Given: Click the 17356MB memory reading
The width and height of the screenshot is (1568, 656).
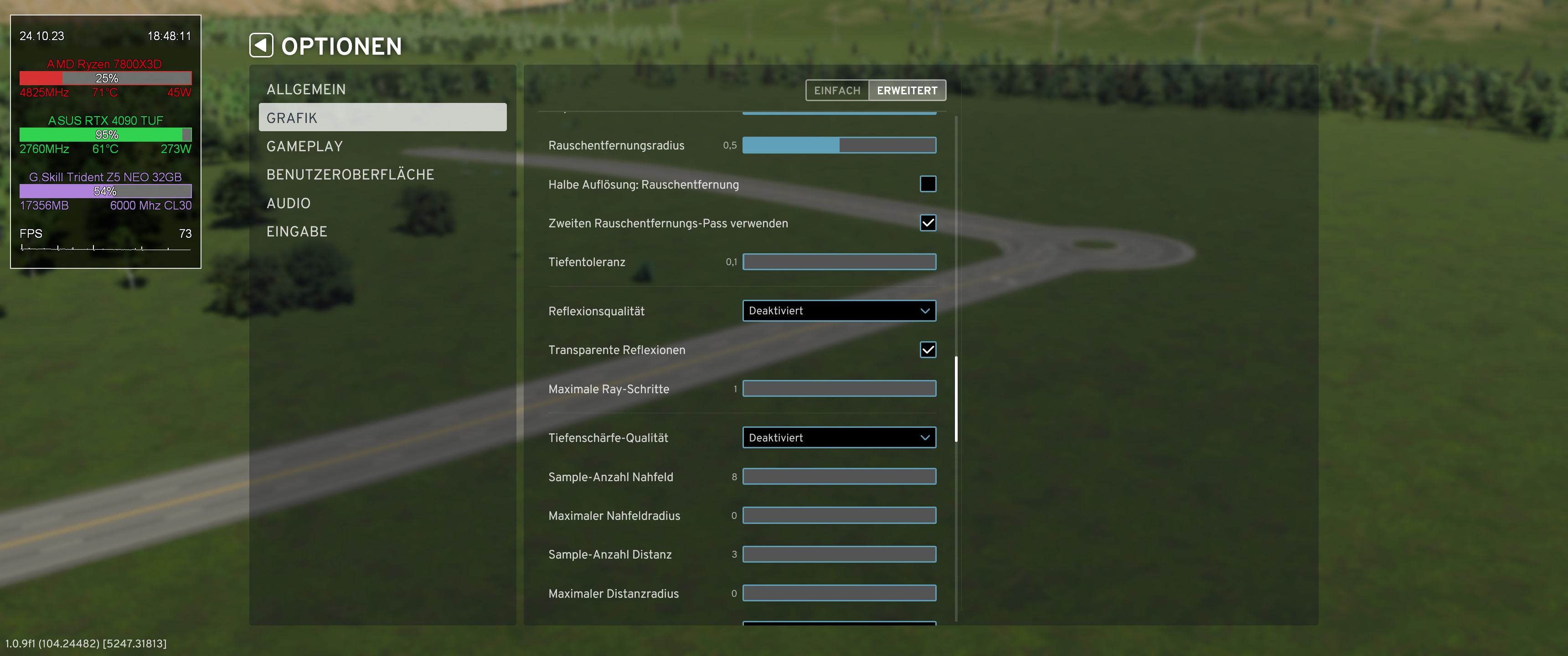Looking at the screenshot, I should pos(44,206).
